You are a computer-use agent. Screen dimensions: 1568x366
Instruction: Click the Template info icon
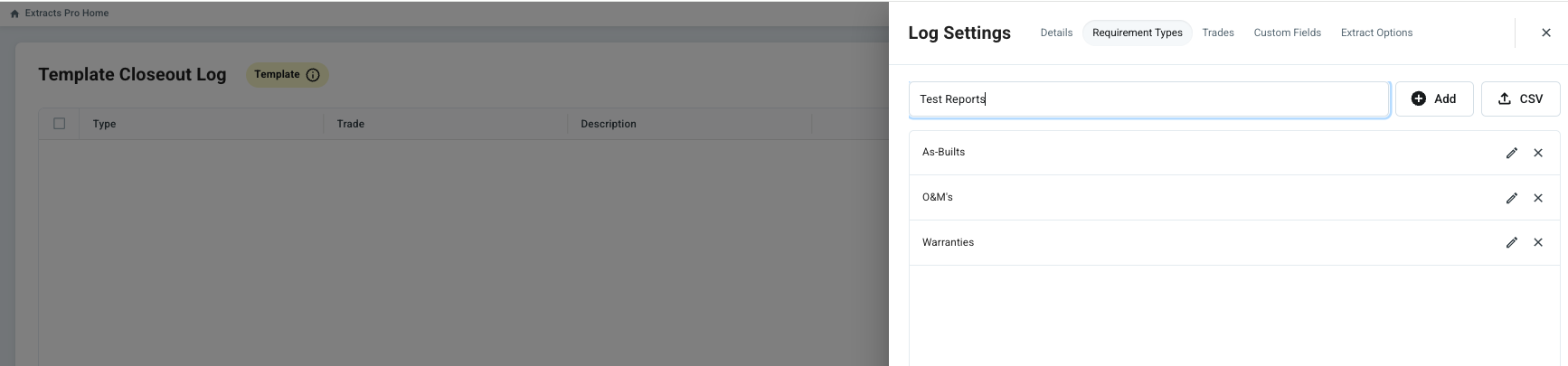(313, 75)
